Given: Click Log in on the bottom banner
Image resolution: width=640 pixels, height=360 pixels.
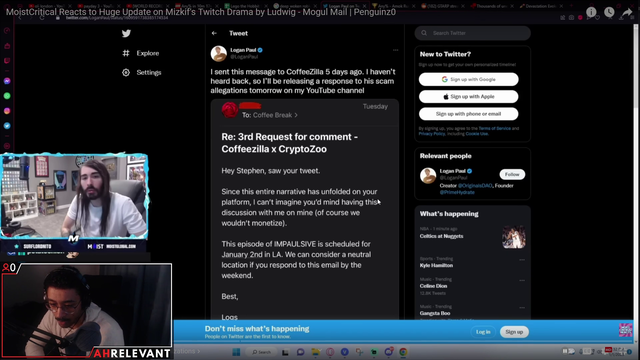Looking at the screenshot, I should (483, 332).
